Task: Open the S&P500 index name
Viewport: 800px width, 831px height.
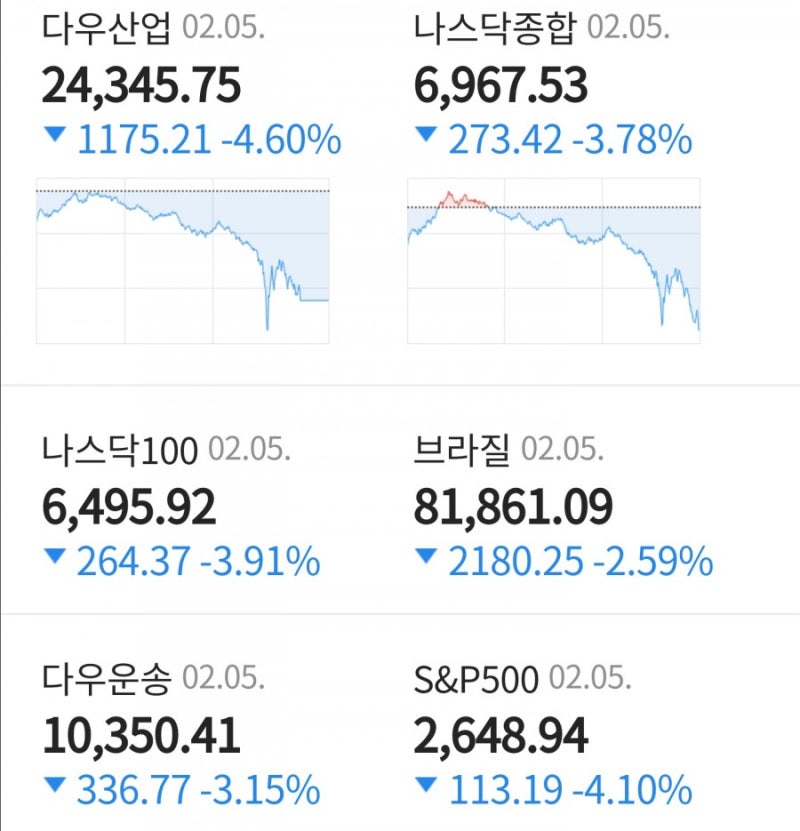Action: point(475,680)
